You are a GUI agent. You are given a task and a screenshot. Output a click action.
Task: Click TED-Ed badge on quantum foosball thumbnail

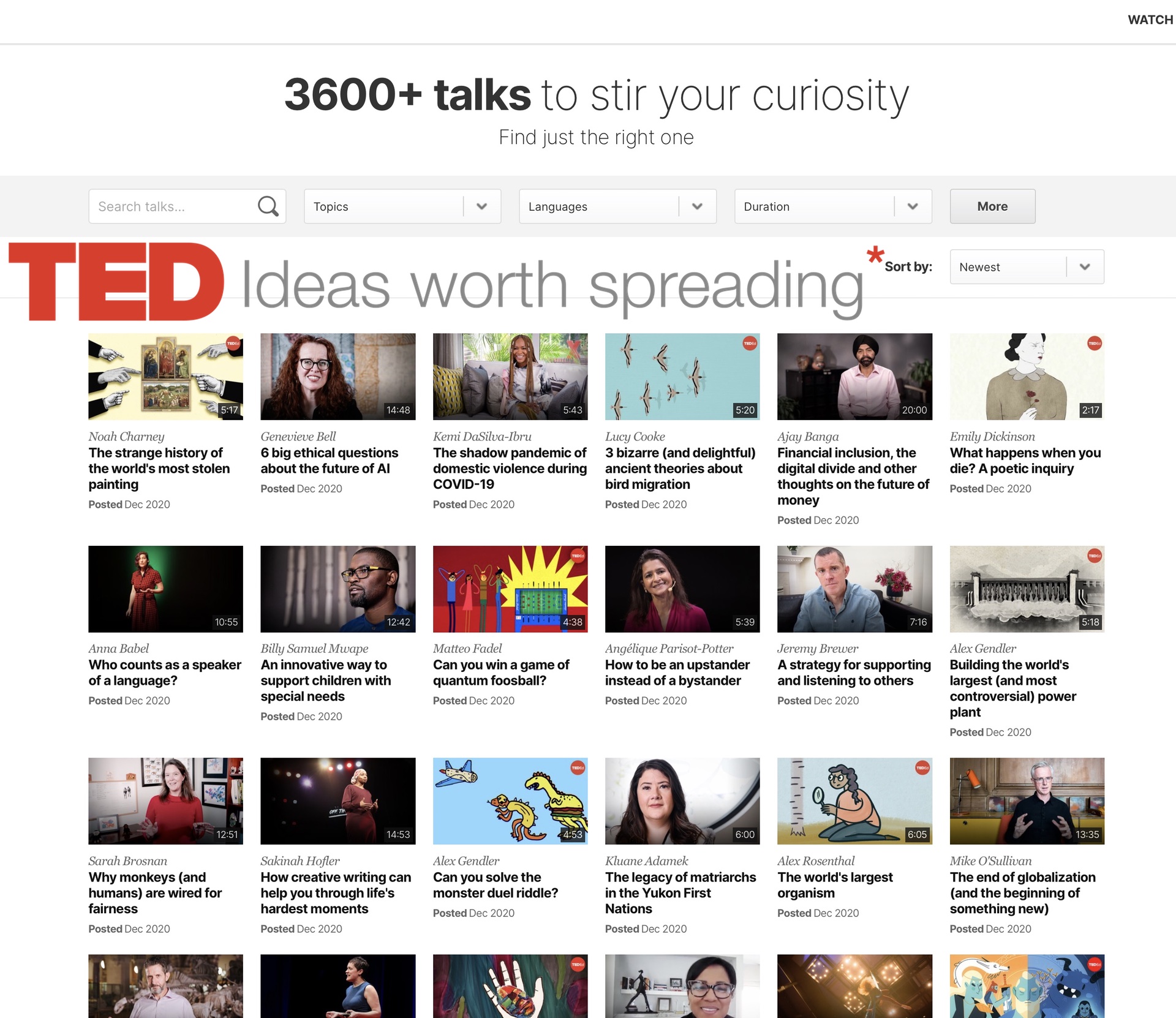[x=578, y=556]
